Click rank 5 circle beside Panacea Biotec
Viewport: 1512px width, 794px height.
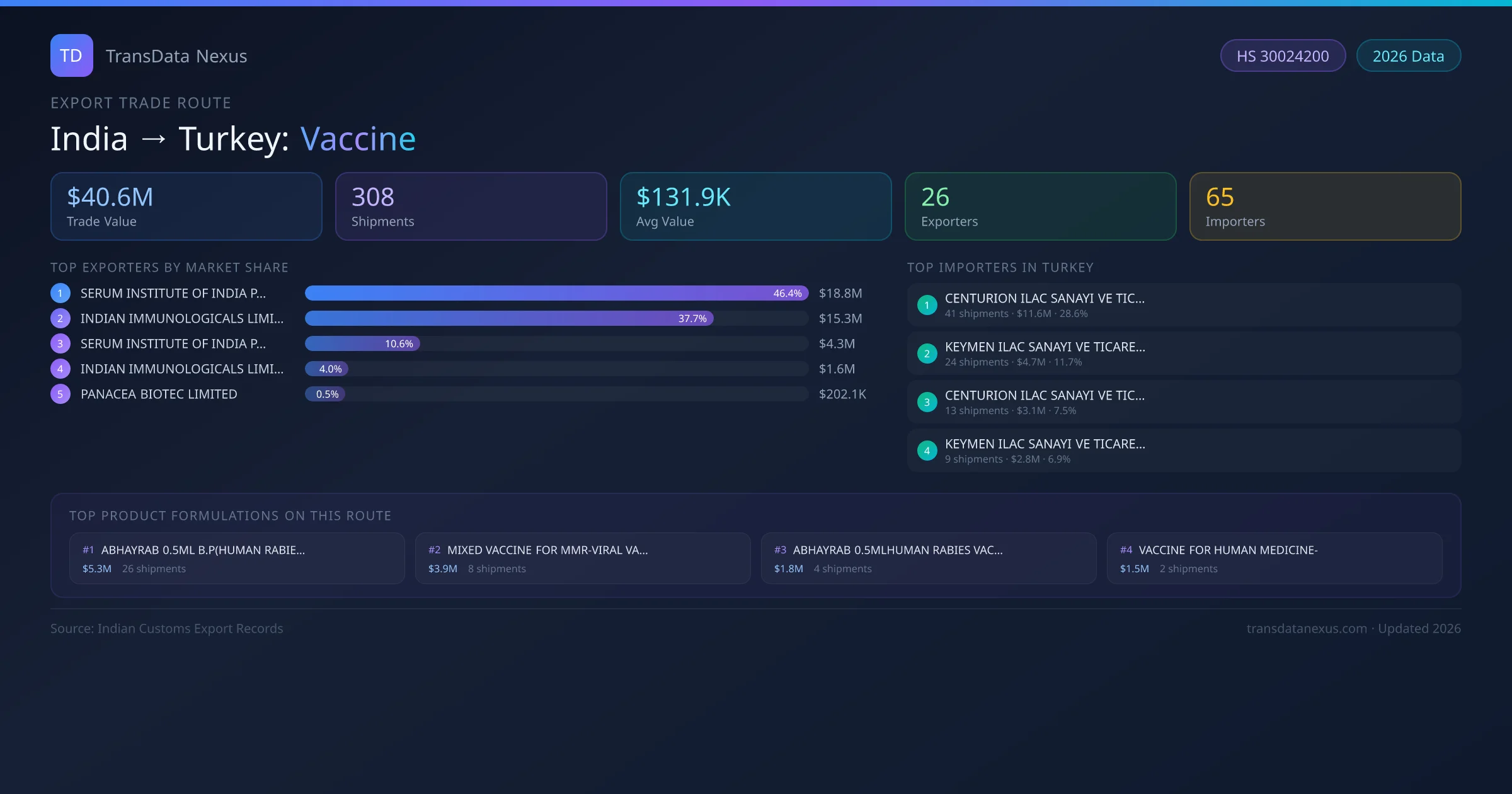[60, 394]
